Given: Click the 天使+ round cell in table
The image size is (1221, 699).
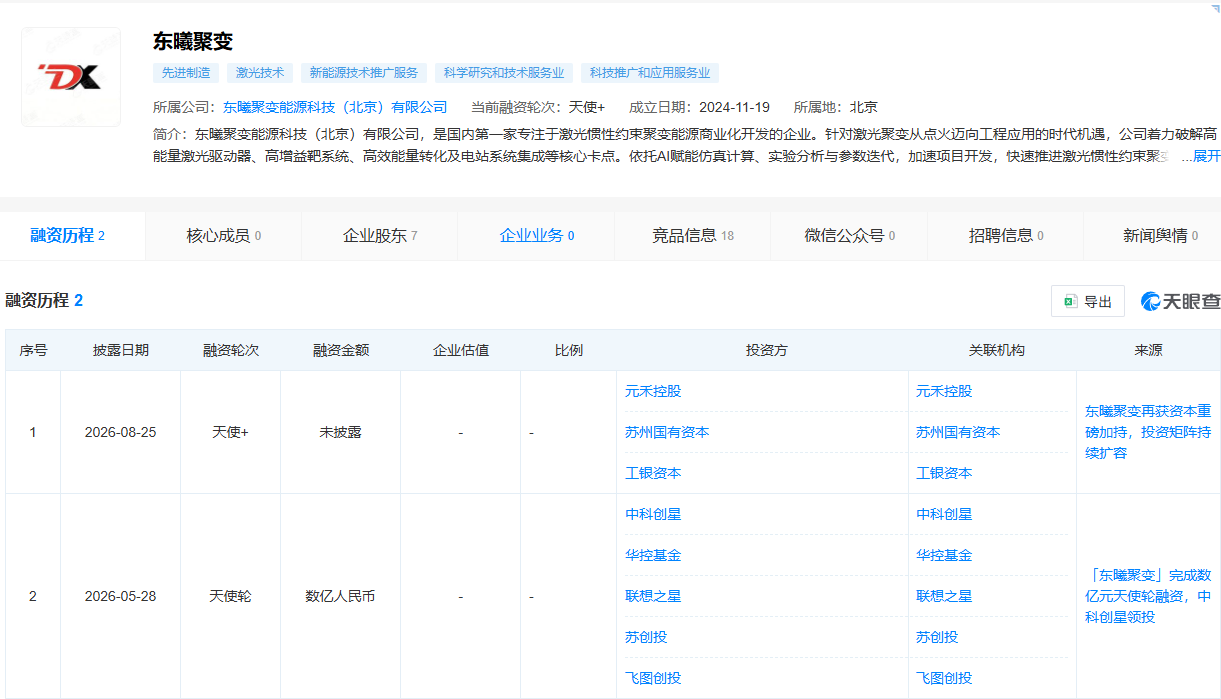Looking at the screenshot, I should tap(231, 432).
